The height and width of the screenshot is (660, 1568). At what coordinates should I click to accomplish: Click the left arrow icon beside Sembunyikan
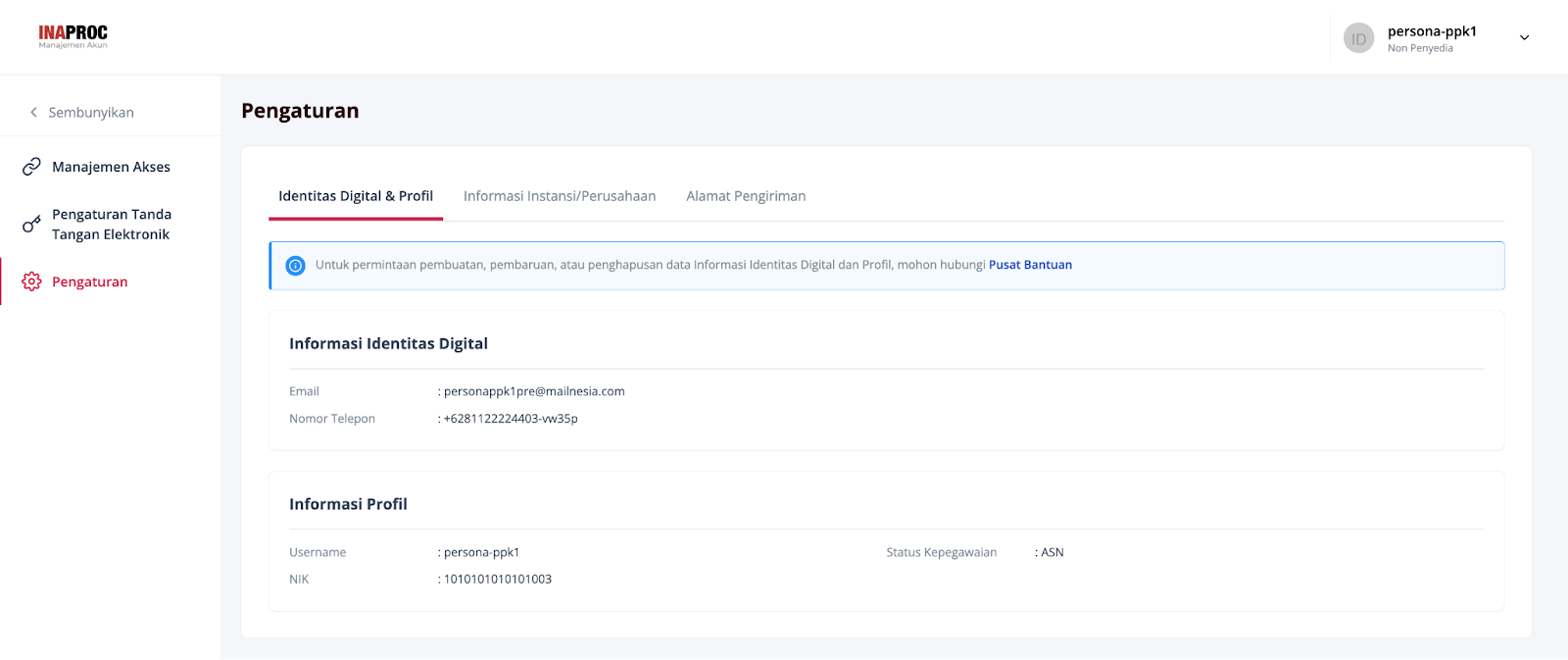point(33,113)
